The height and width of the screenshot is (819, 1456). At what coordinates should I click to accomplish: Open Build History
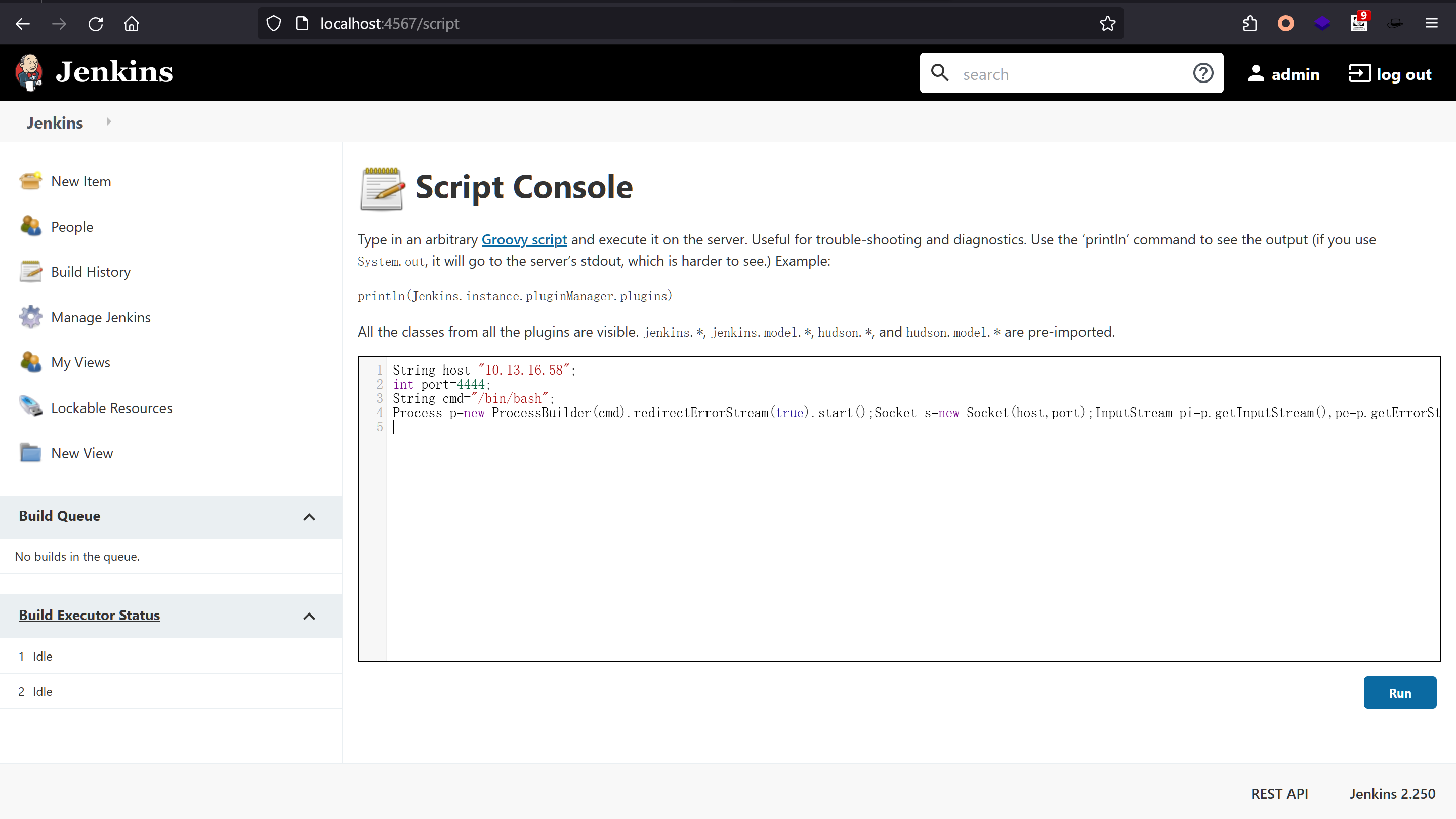91,272
